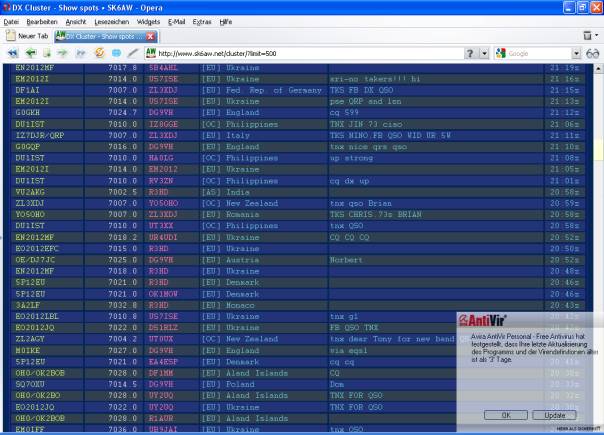604x435 pixels.
Task: Click the Opera icon in the title bar
Action: tap(7, 7)
